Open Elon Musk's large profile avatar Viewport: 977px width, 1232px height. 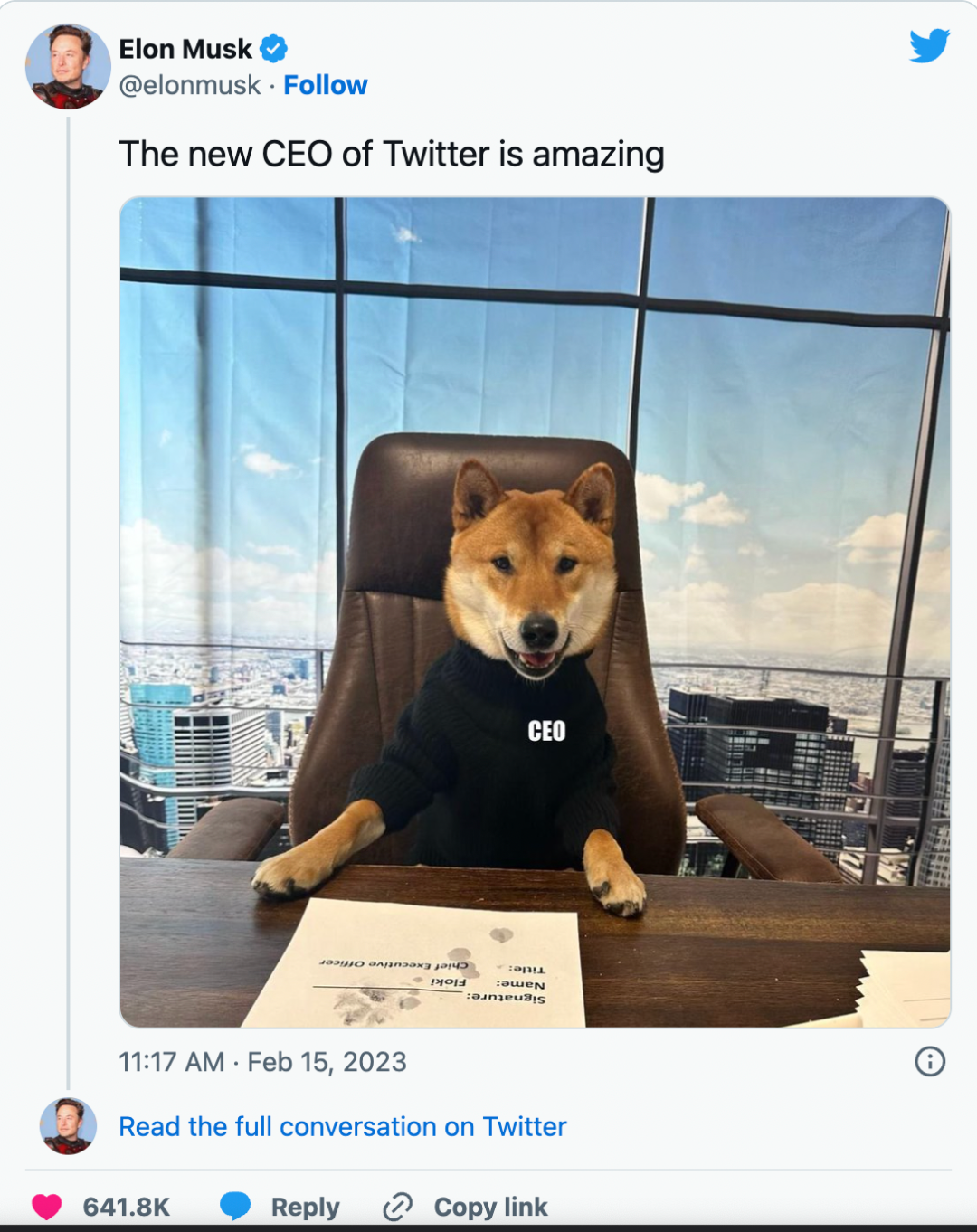coord(68,67)
